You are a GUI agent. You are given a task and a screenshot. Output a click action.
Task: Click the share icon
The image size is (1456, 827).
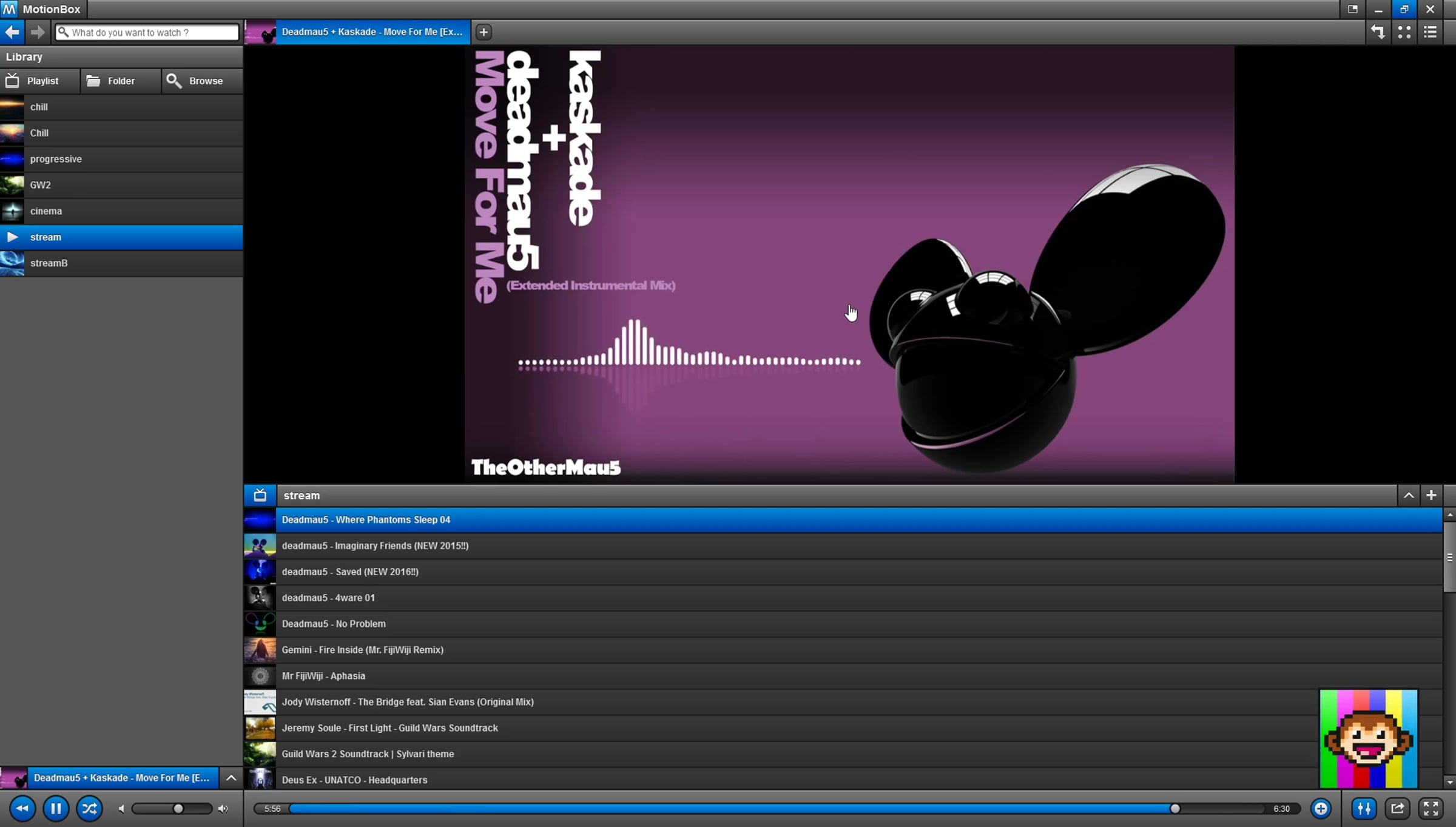click(1397, 808)
